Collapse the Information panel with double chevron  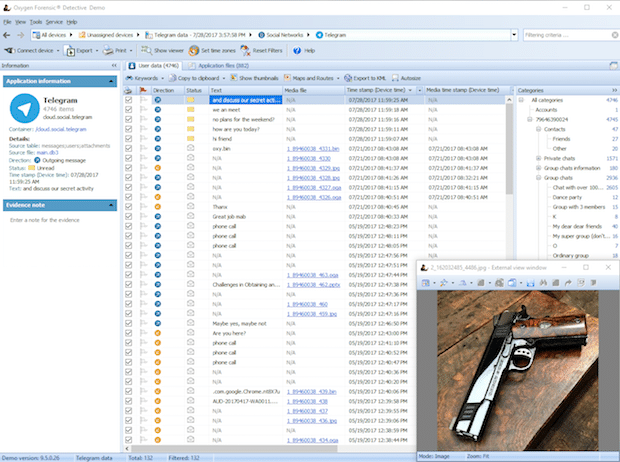114,66
